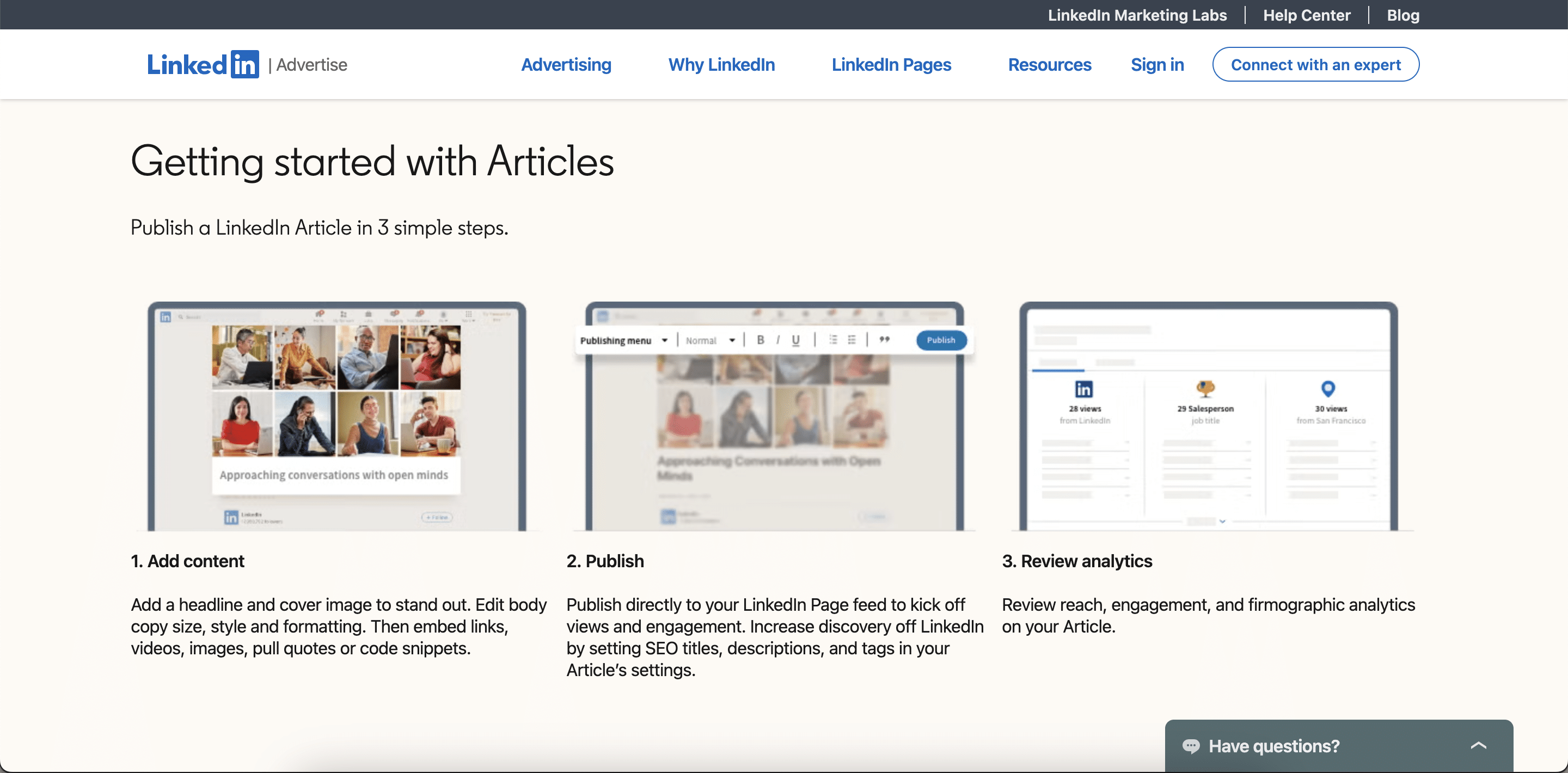
Task: Open the Normal text style dropdown
Action: [710, 340]
